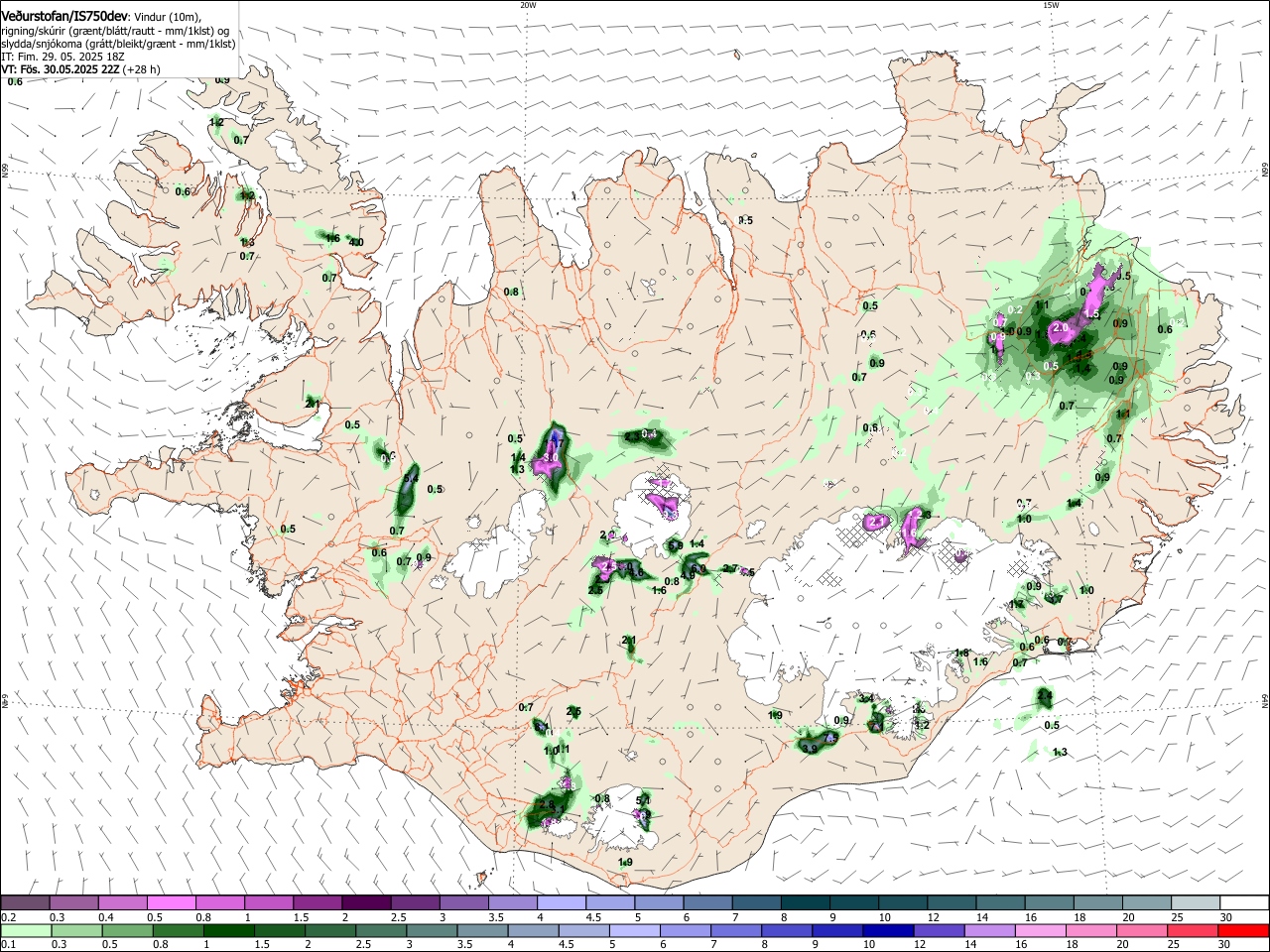Click the bright red 30 rain legend swatch
This screenshot has width=1270, height=952.
[x=1242, y=931]
